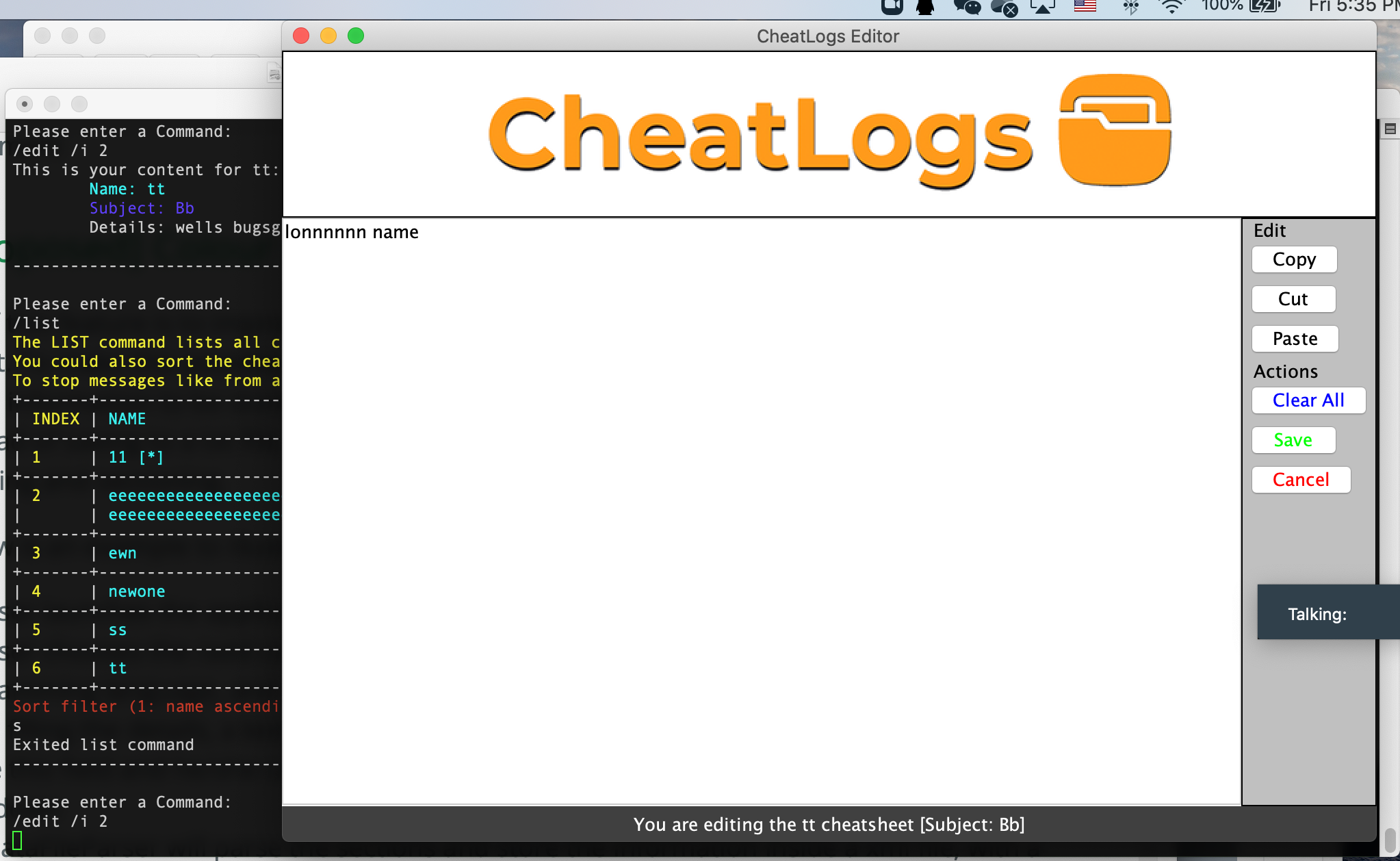The height and width of the screenshot is (861, 1400).
Task: Click the Paste button
Action: pyautogui.click(x=1295, y=339)
